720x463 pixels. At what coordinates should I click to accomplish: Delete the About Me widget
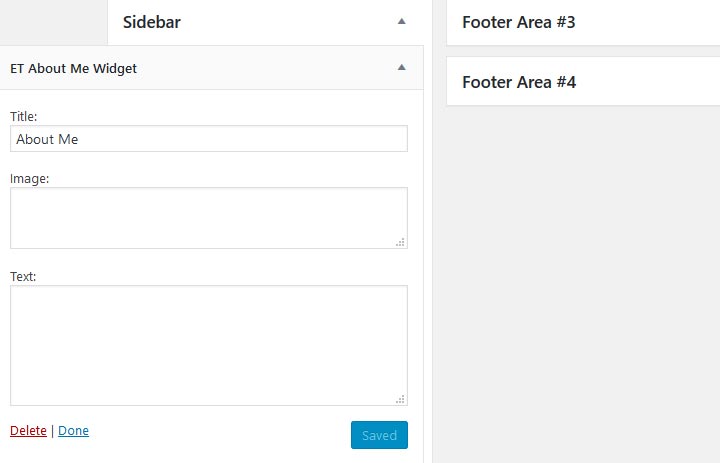tap(28, 431)
